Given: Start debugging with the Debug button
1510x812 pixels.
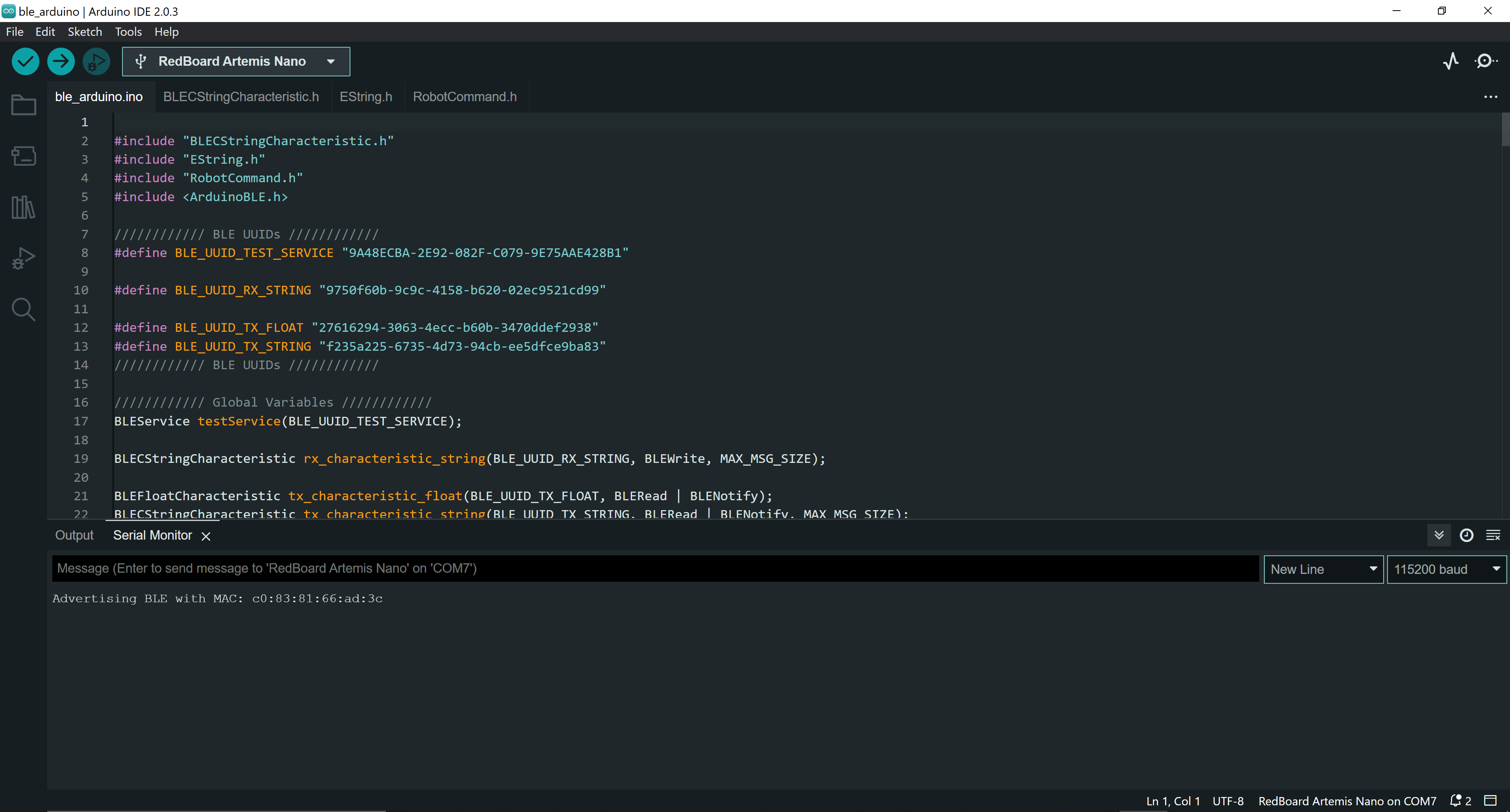Looking at the screenshot, I should 96,61.
